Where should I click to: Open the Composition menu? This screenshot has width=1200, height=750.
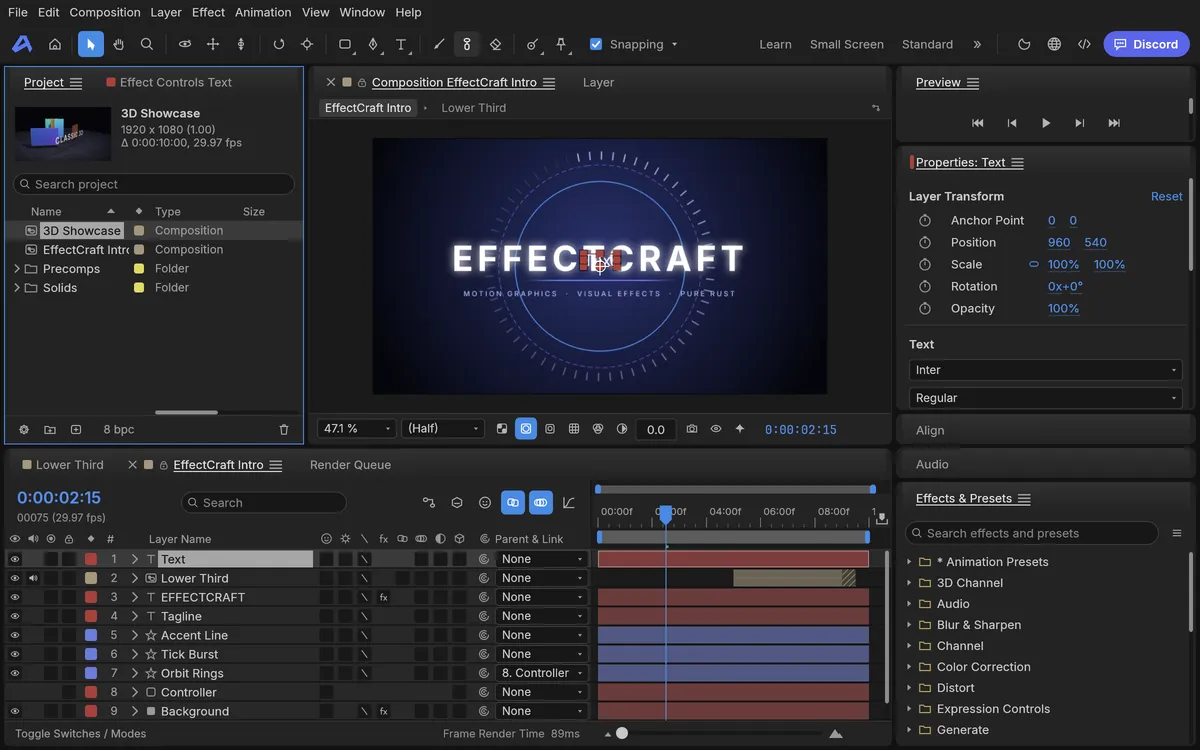105,12
